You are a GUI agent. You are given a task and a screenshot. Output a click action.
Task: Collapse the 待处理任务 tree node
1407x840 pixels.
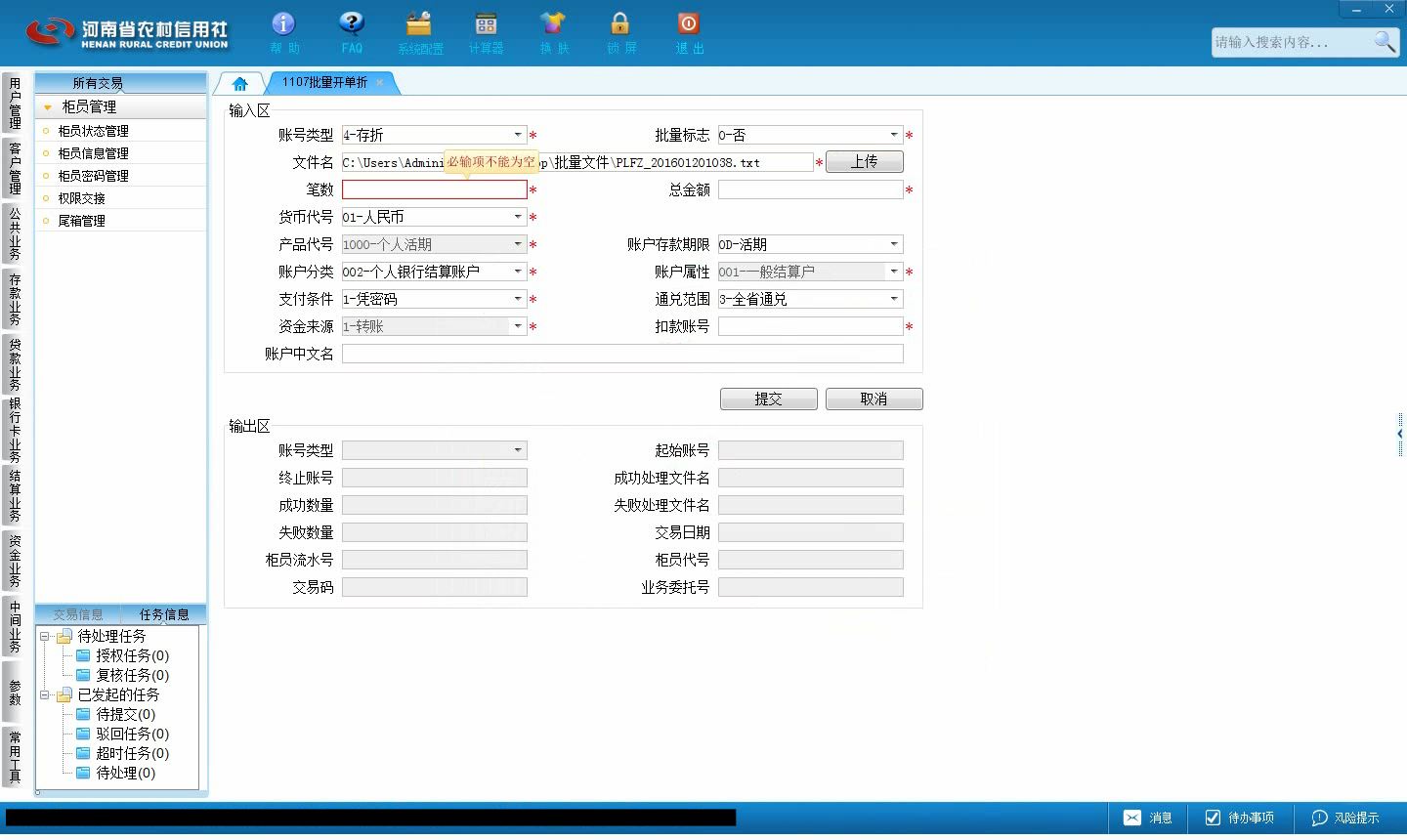(x=44, y=636)
